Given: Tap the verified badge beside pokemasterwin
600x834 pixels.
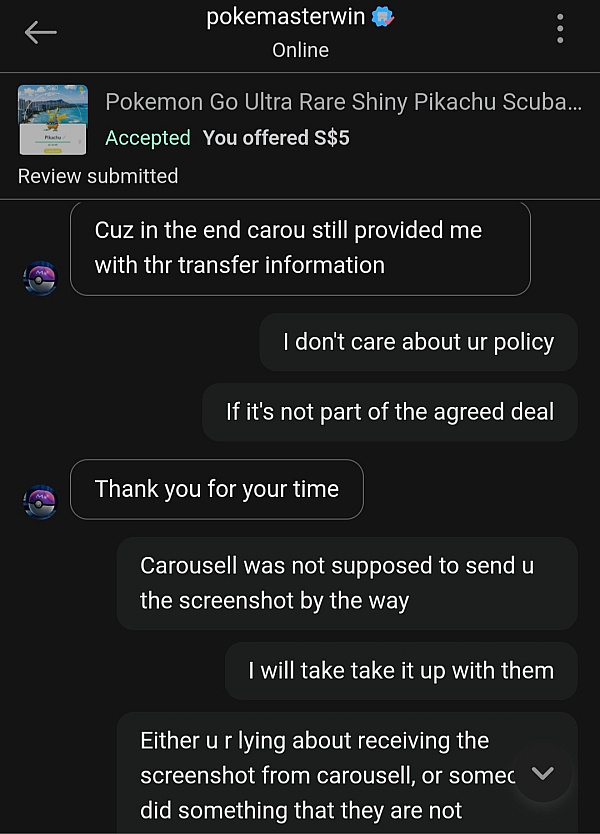Looking at the screenshot, I should pyautogui.click(x=382, y=17).
